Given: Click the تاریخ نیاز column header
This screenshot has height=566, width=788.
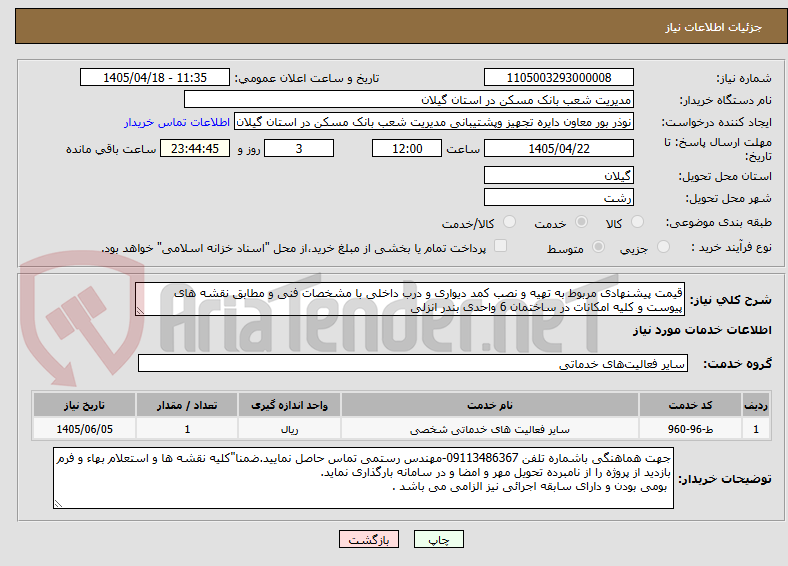Looking at the screenshot, I should [x=84, y=405].
